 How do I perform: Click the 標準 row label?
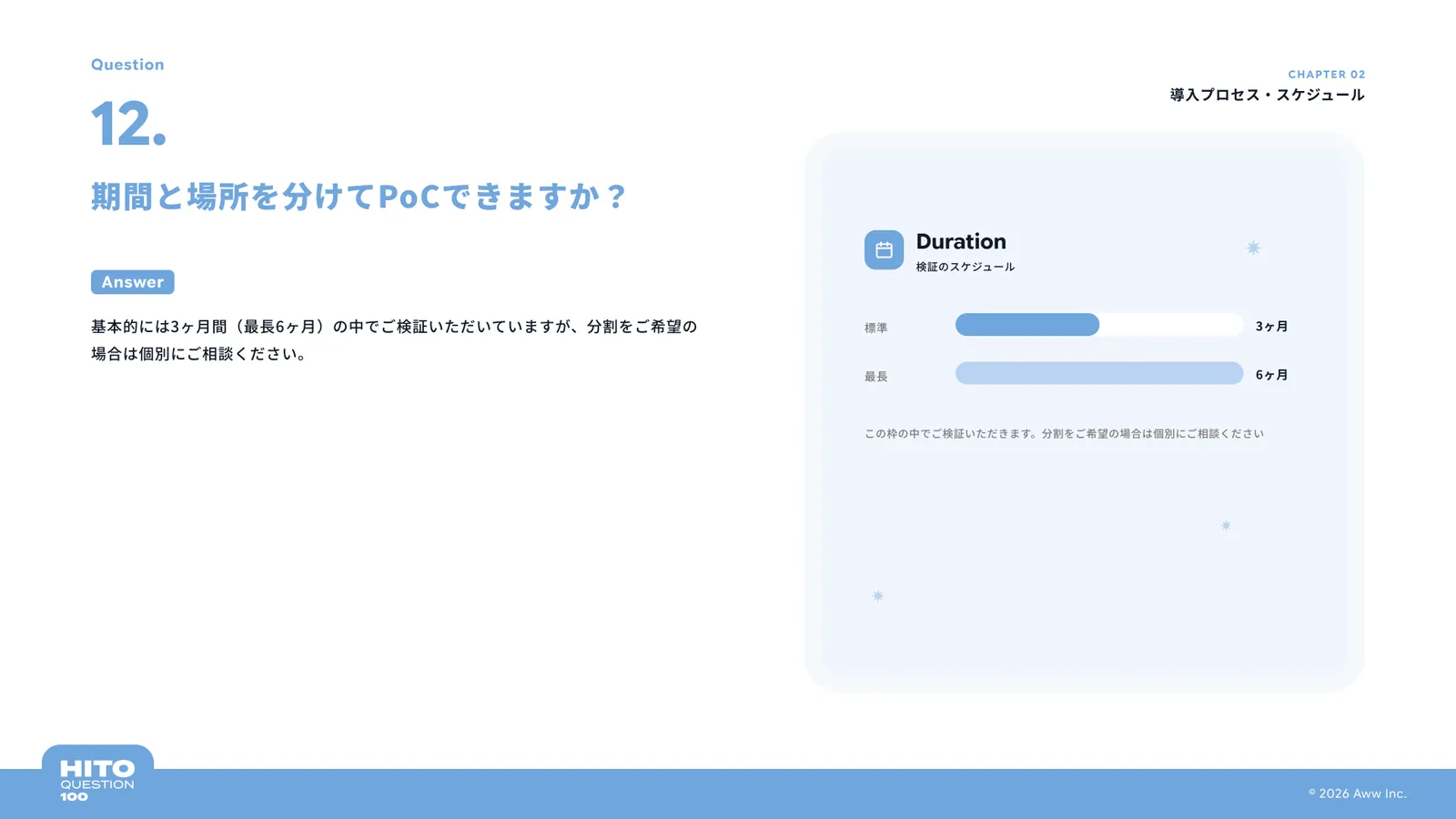[876, 328]
